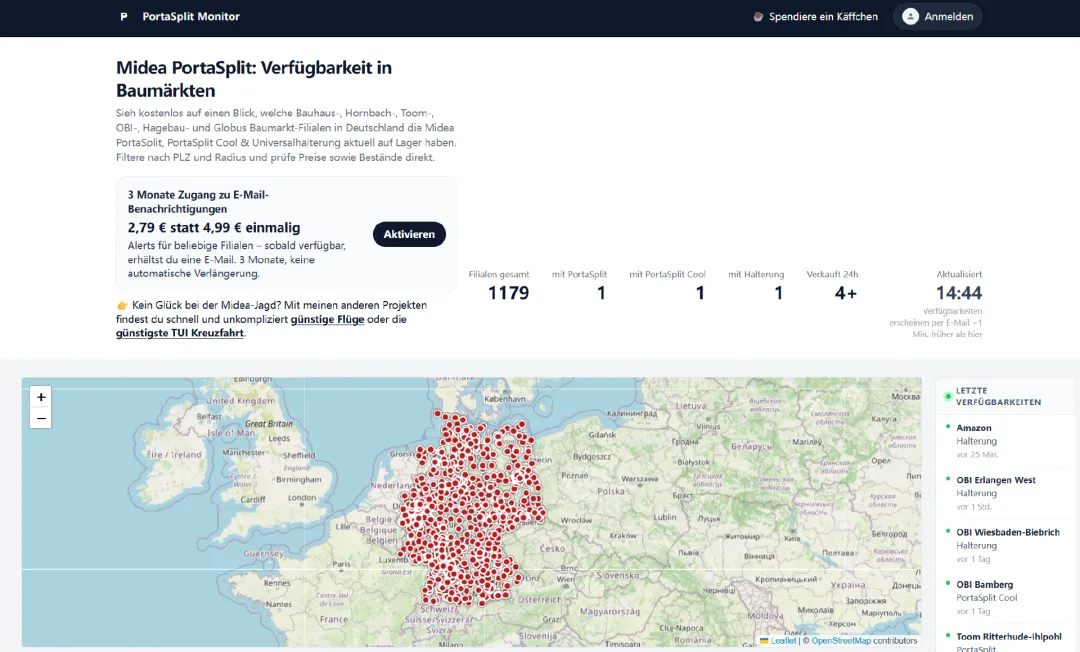Screen dimensions: 1080x652
Task: Click the 2,79 € statt 4,99 € price
Action: pos(214,227)
